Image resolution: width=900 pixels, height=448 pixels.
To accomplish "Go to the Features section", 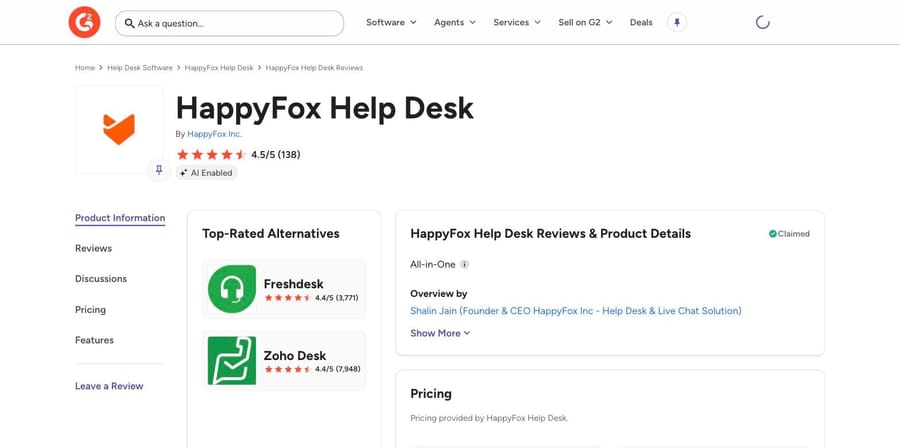I will (94, 340).
